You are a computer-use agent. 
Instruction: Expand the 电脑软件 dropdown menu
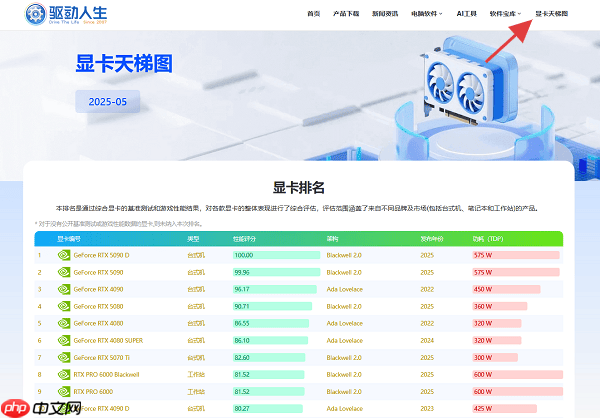[427, 14]
